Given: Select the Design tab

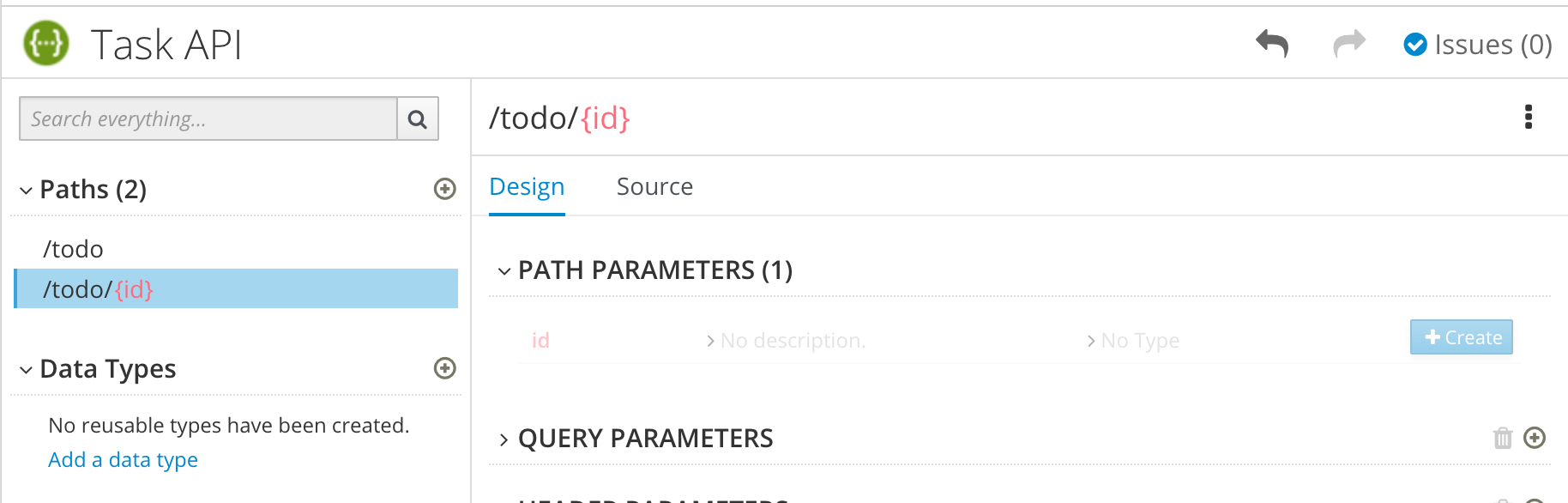Looking at the screenshot, I should [527, 186].
